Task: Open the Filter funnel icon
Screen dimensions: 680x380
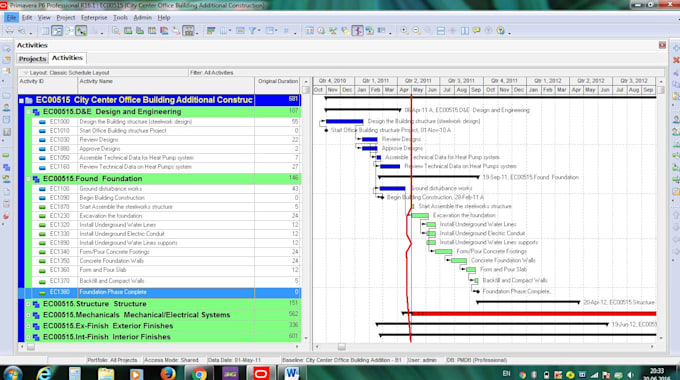Action: pyautogui.click(x=252, y=31)
